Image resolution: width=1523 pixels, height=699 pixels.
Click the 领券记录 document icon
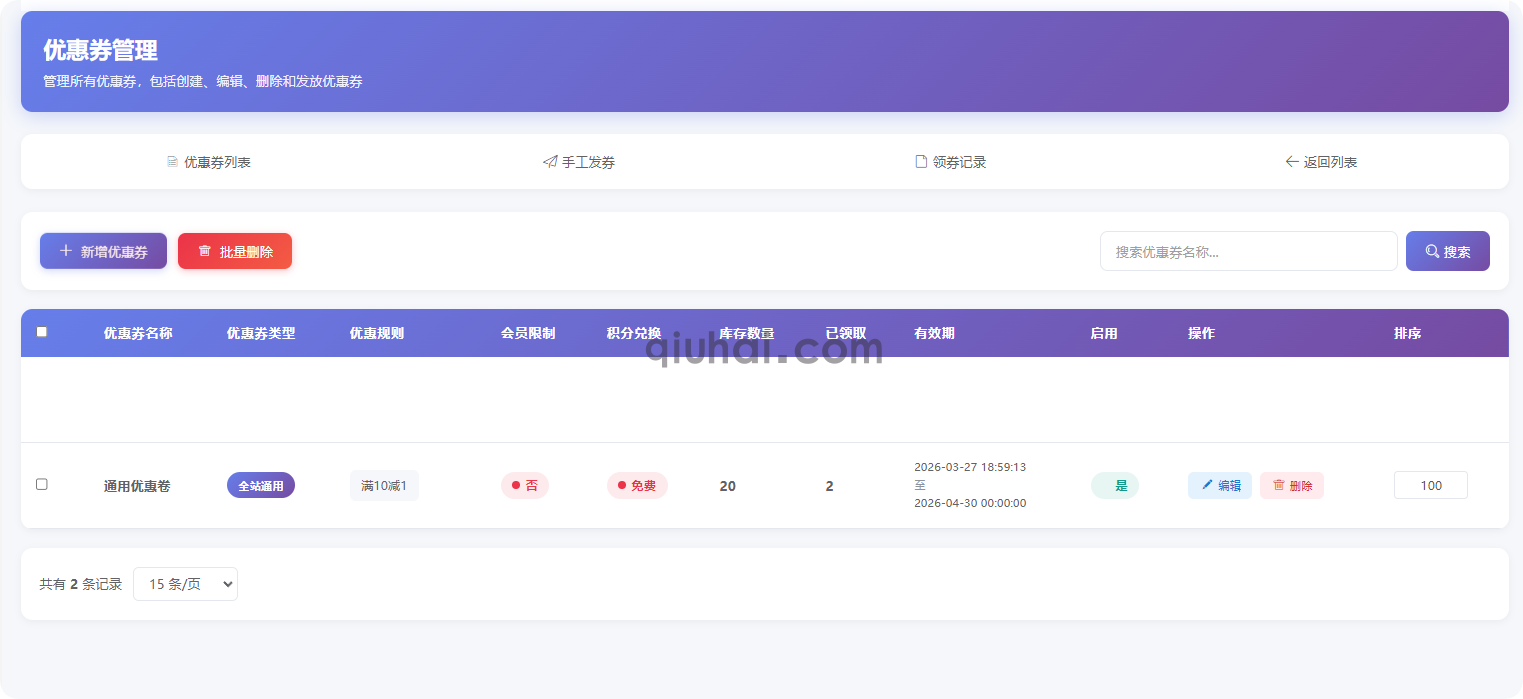tap(919, 160)
